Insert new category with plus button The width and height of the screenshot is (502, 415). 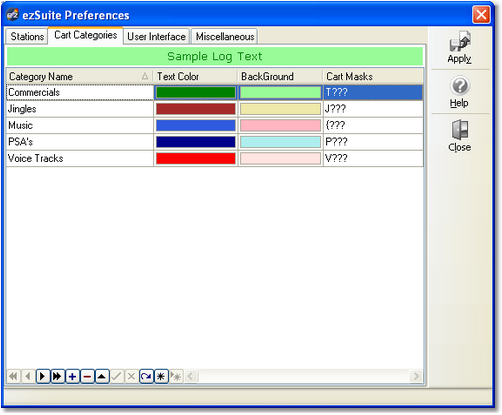pos(72,377)
